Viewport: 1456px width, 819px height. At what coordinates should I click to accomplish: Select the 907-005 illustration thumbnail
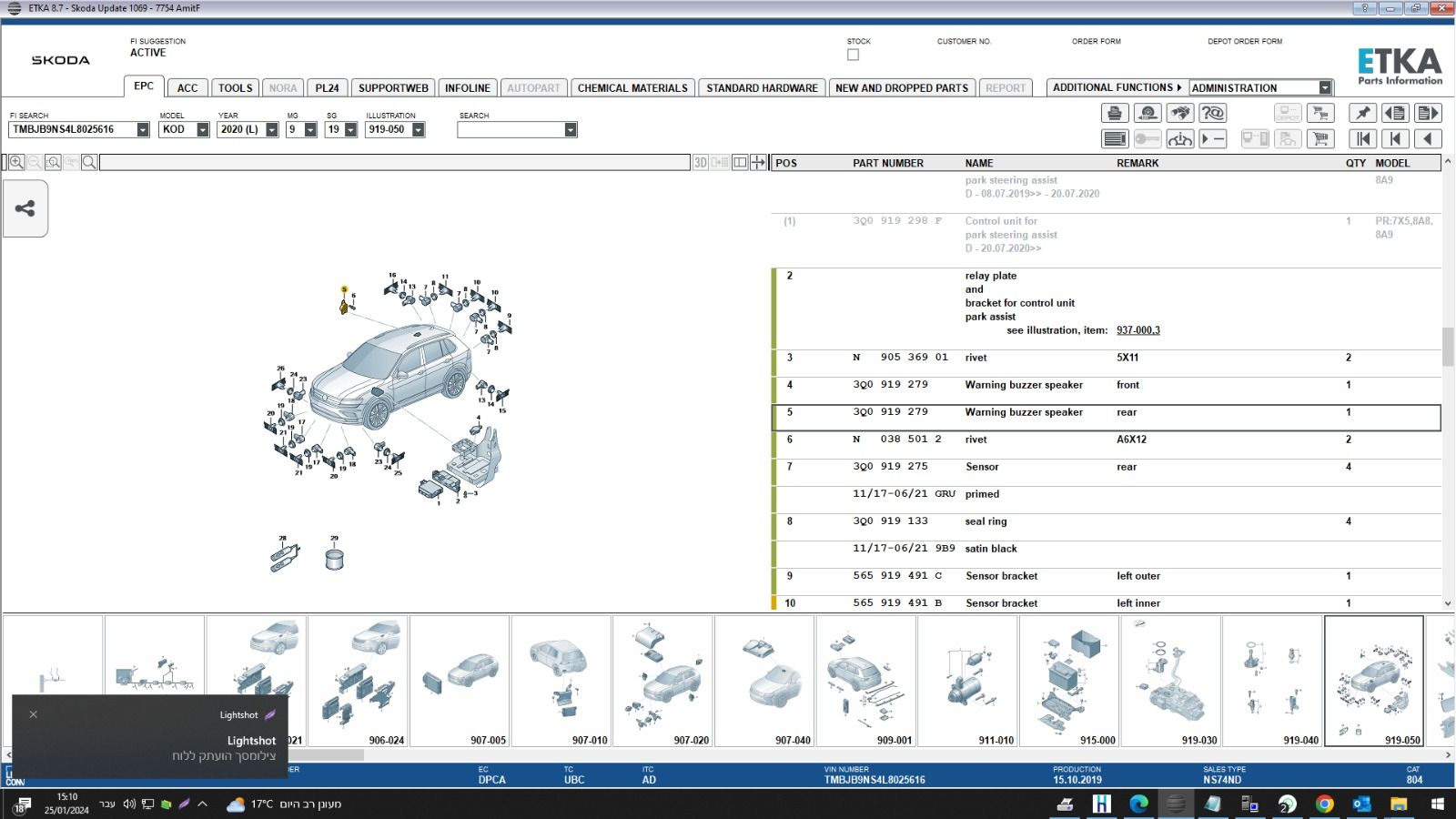pos(460,681)
